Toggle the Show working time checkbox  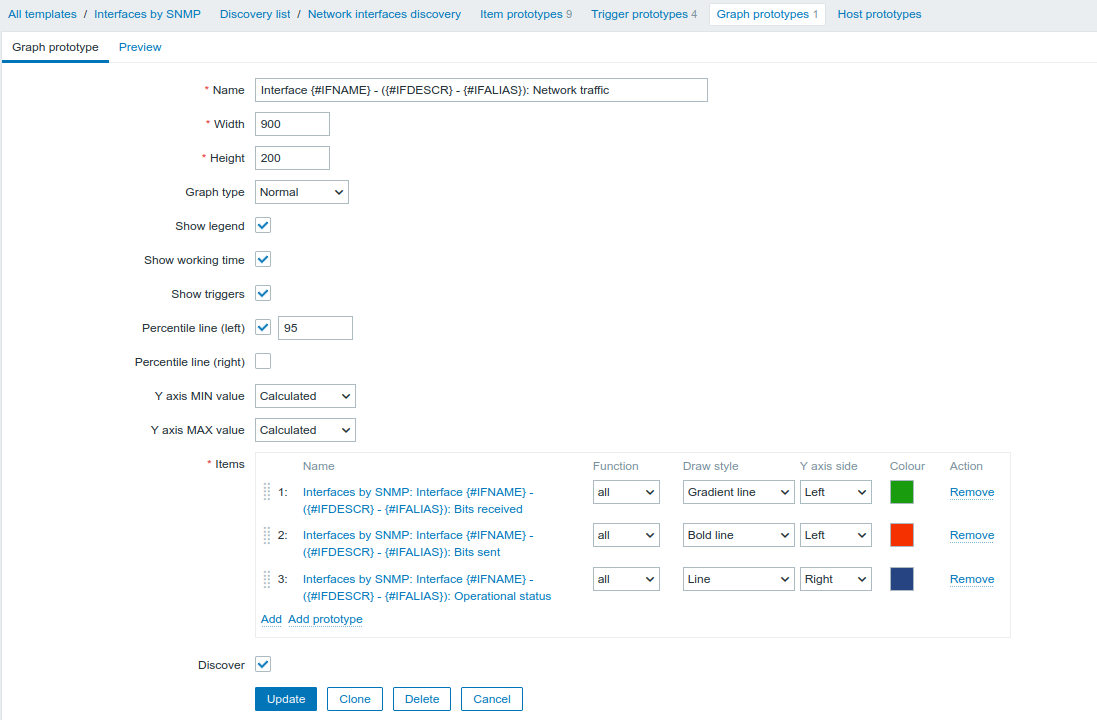pyautogui.click(x=263, y=260)
